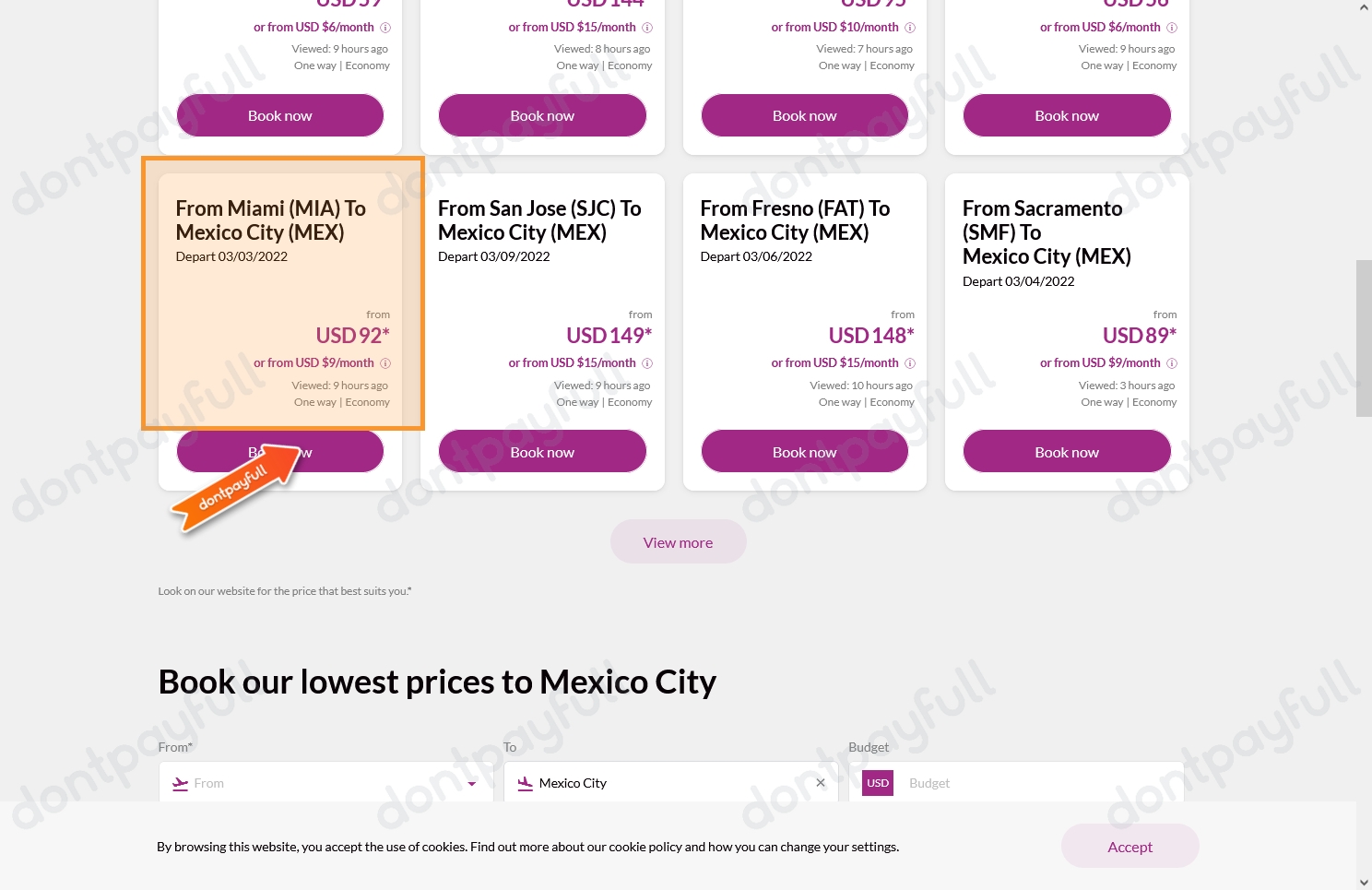Book now for the Fresno to Mexico City deal
Screen dimensions: 1372x890
coord(804,451)
